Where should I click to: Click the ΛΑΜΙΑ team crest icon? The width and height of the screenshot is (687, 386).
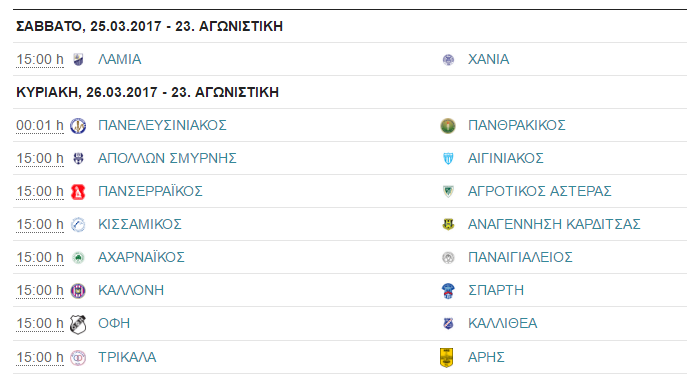pyautogui.click(x=78, y=60)
